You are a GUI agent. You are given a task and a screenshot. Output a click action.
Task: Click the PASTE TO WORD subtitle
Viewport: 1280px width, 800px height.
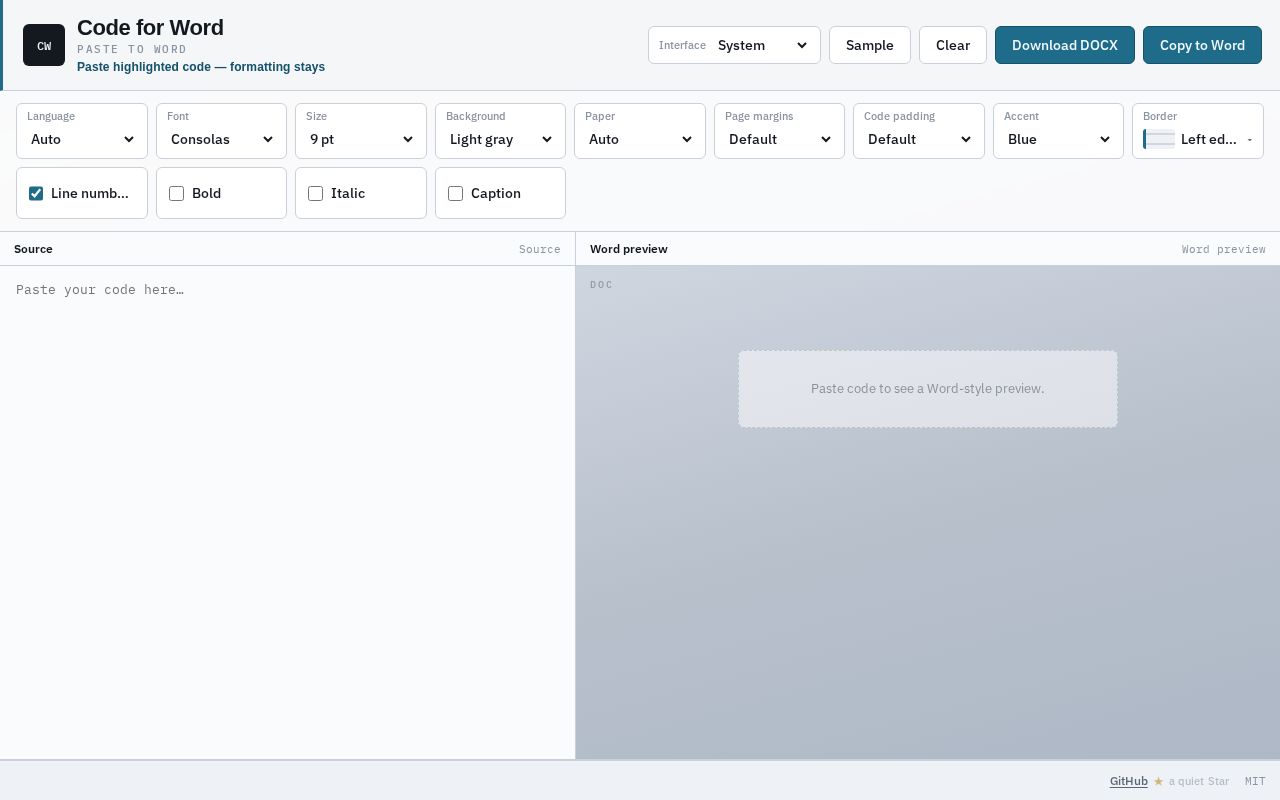click(x=132, y=49)
